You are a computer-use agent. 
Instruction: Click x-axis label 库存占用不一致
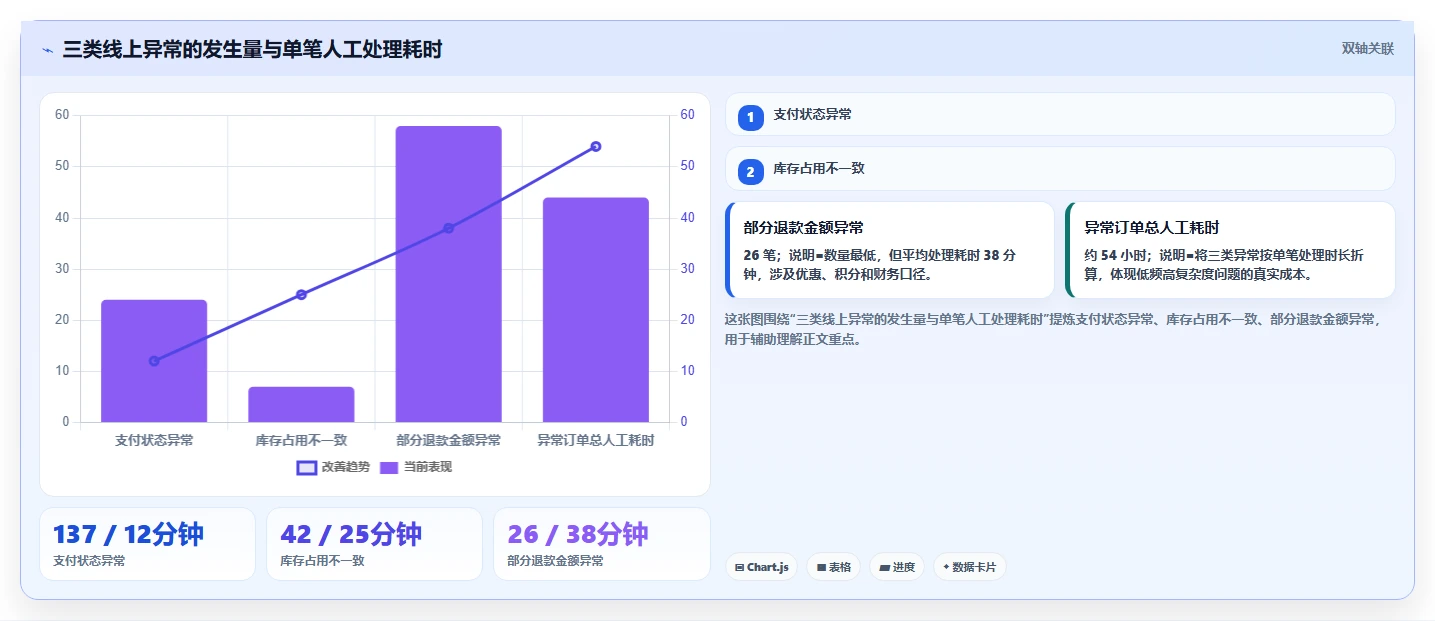coord(301,440)
